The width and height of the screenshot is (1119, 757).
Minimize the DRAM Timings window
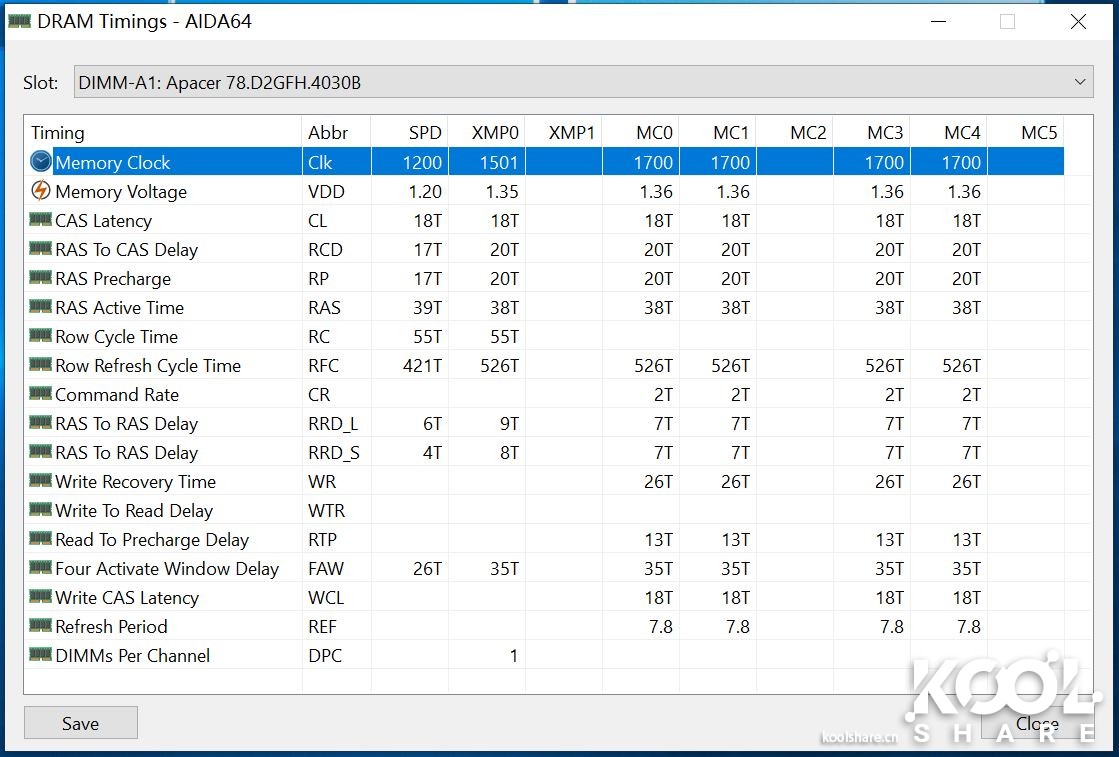[937, 22]
